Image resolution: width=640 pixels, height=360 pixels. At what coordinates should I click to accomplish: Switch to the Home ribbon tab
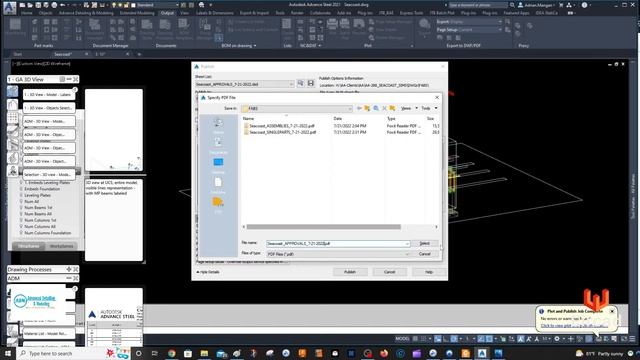27,13
